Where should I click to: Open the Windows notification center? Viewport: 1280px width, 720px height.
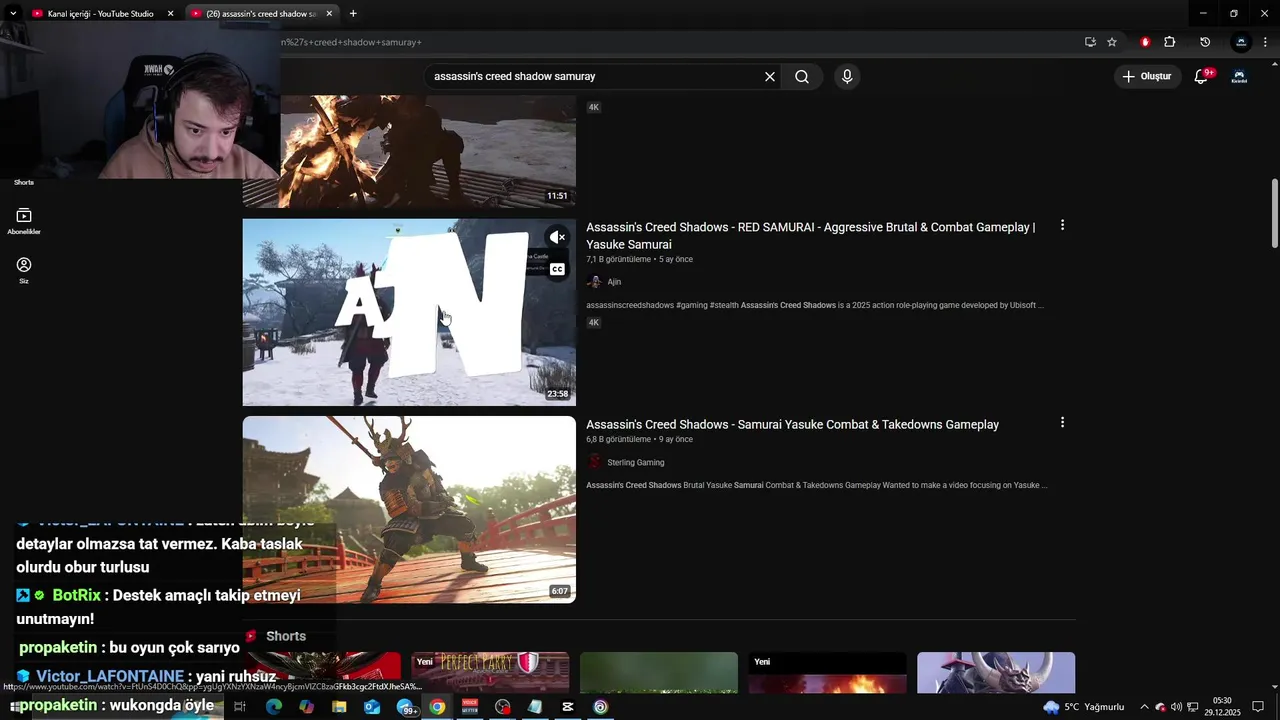pos(1258,707)
